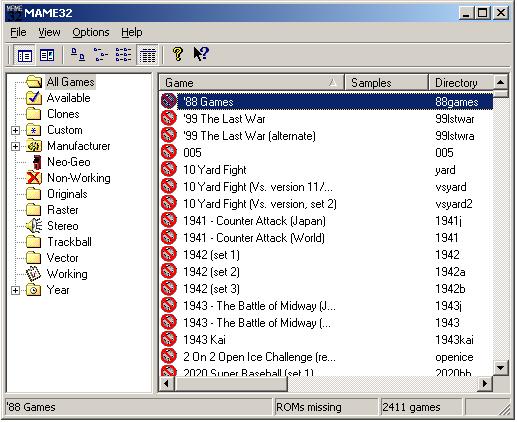Select 1941 - Counter Attack (Japan)
This screenshot has height=422, width=517.
click(x=327, y=221)
